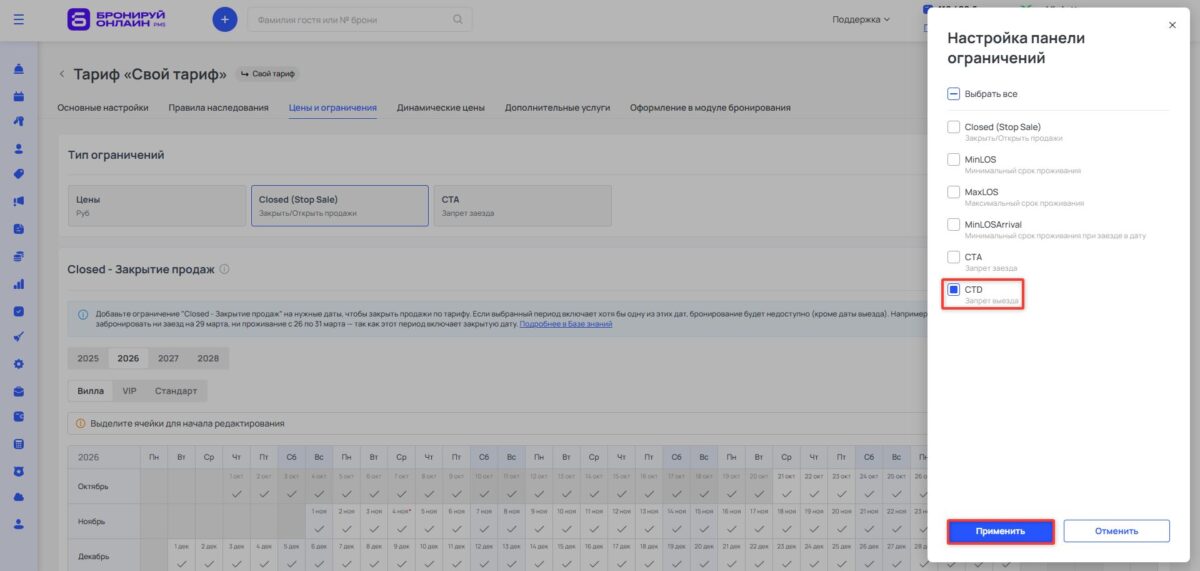Image resolution: width=1200 pixels, height=571 pixels.
Task: Open the cloud icon in the sidebar
Action: click(19, 497)
